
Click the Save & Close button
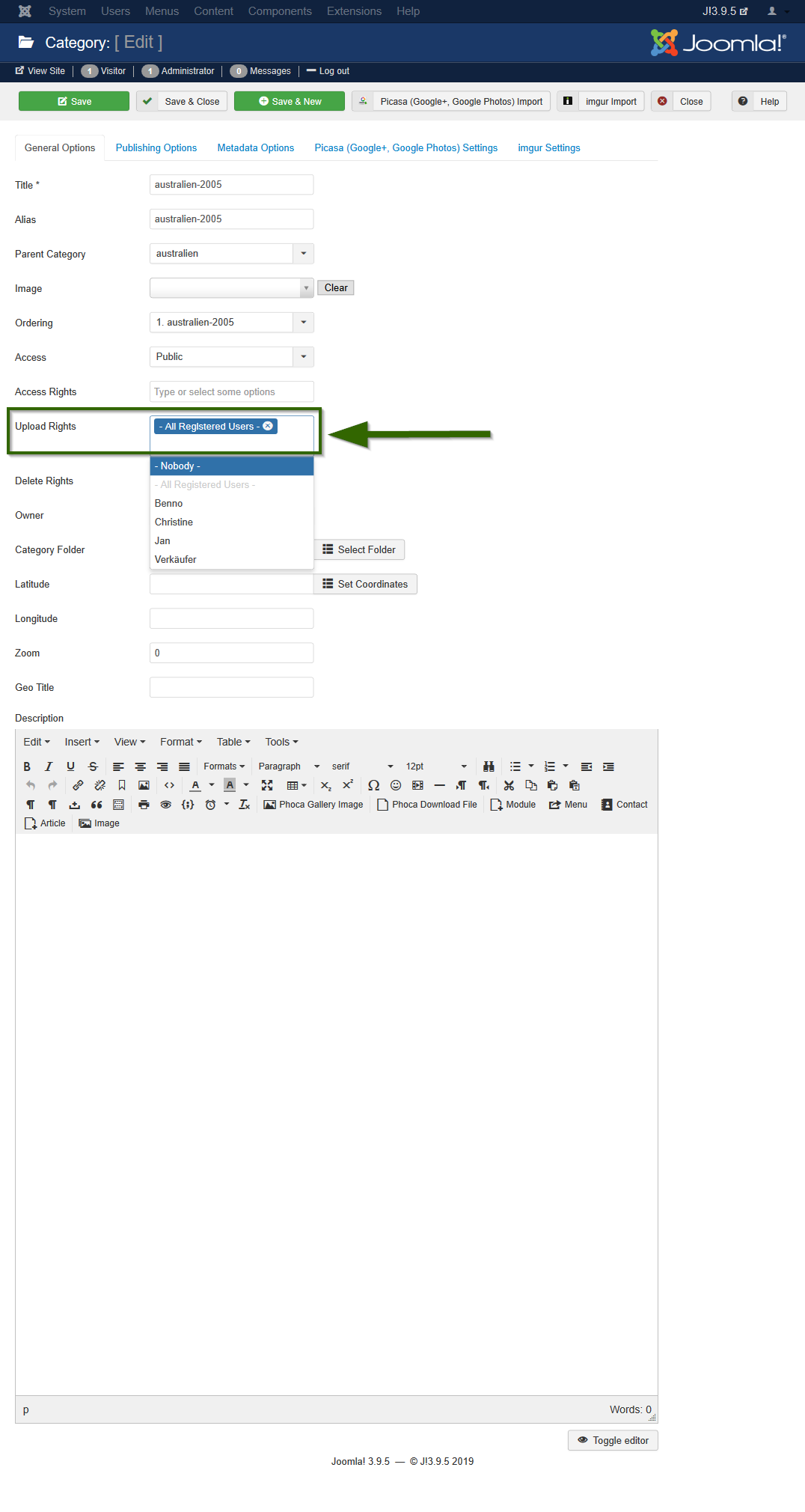pyautogui.click(x=182, y=102)
